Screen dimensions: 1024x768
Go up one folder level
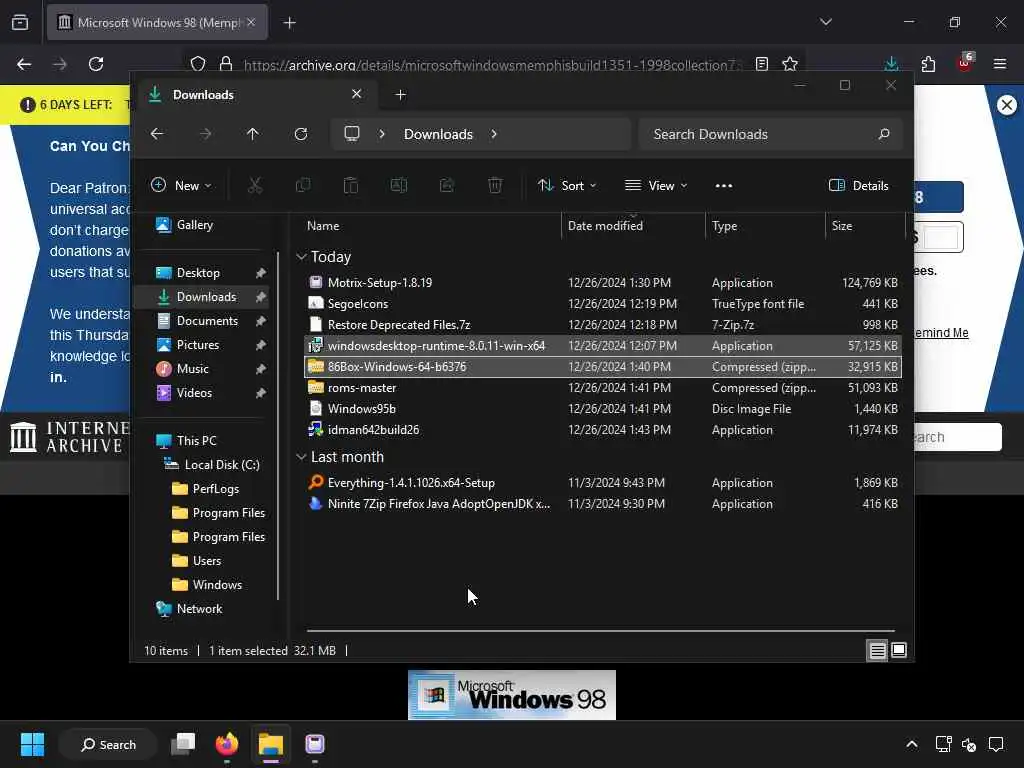coord(253,134)
